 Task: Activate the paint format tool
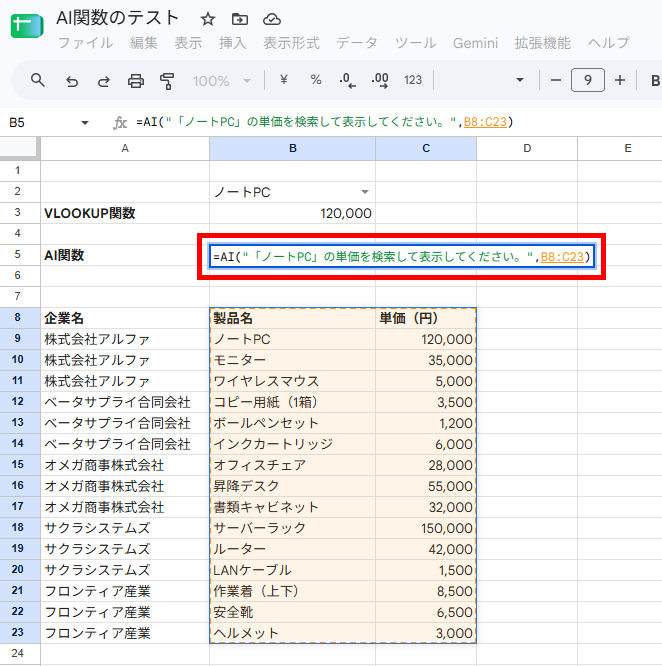167,80
